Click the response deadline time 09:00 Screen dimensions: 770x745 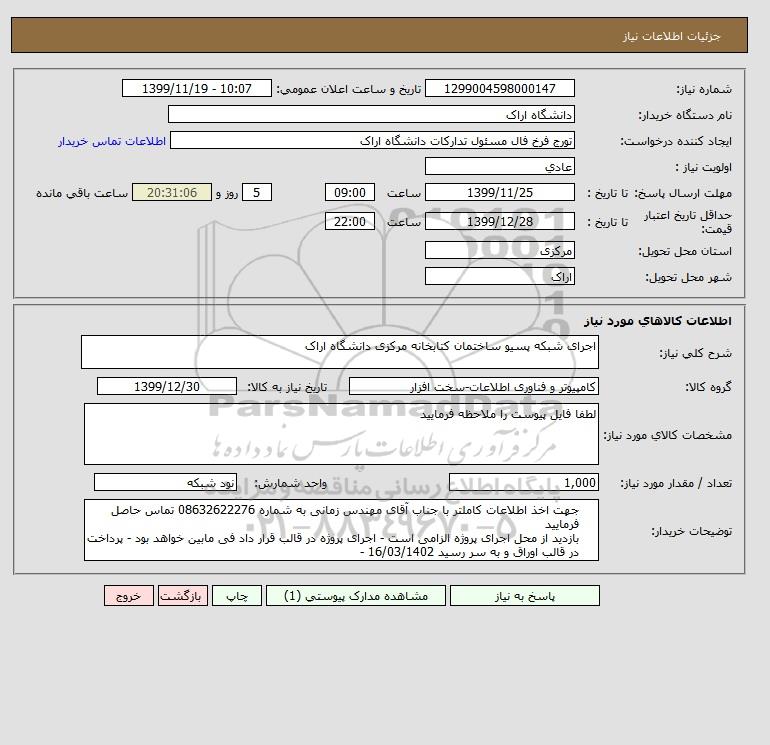[x=350, y=193]
